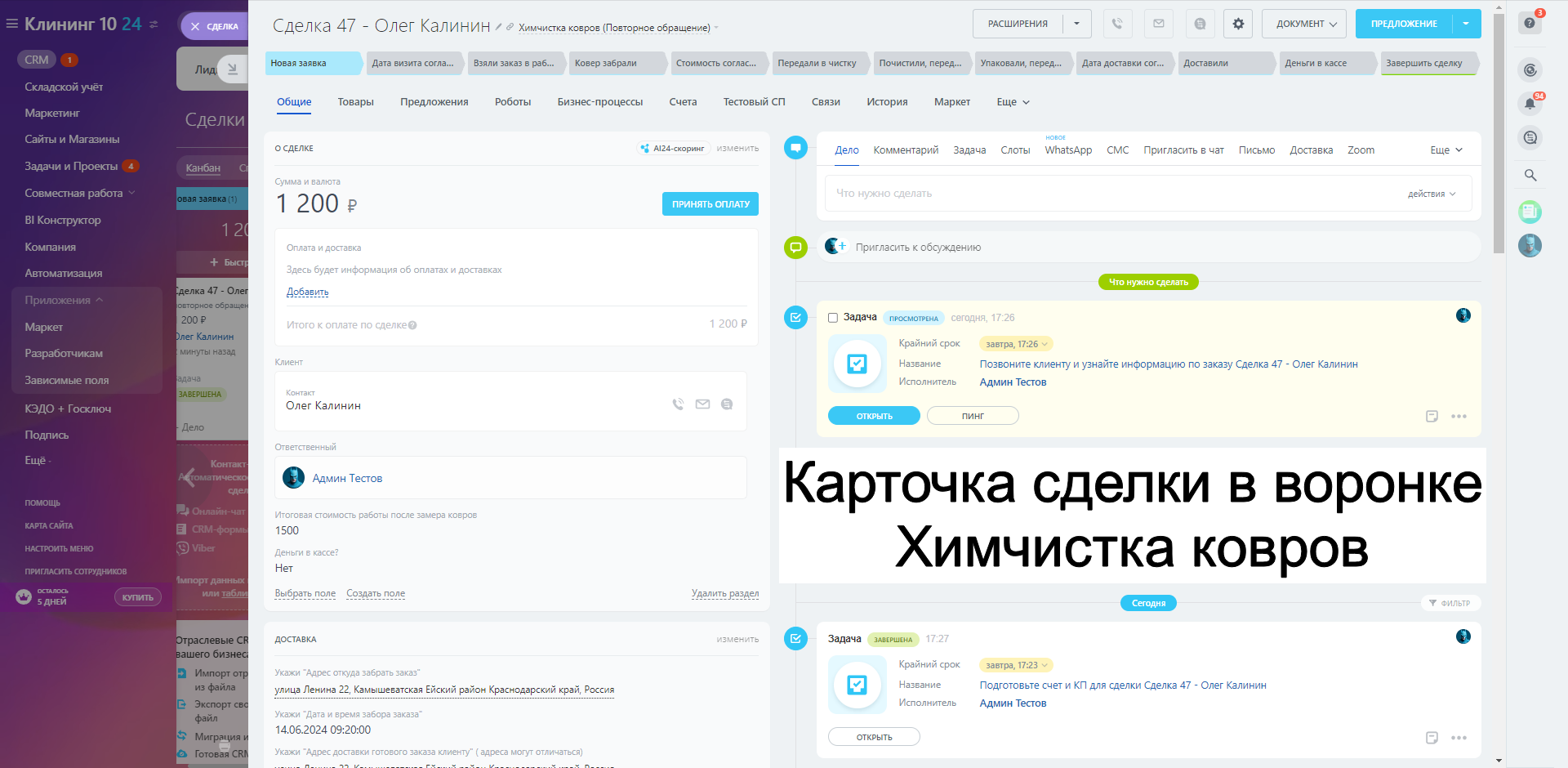Call contact Олег Калинин via phone icon

678,404
